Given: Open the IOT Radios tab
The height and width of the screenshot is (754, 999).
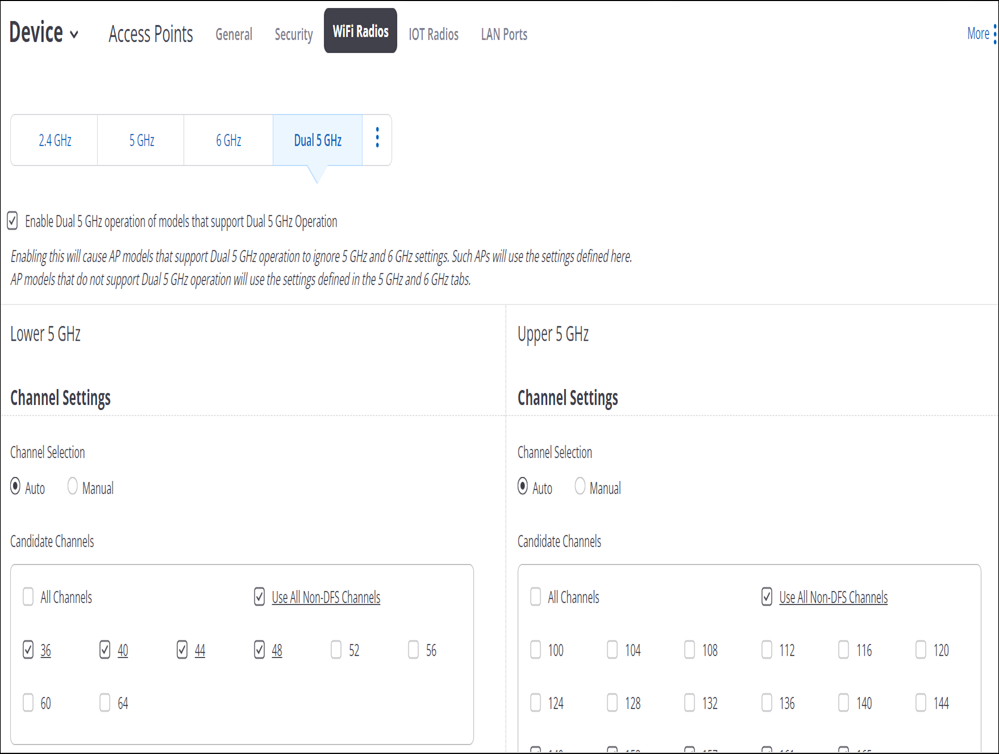Looking at the screenshot, I should click(433, 34).
